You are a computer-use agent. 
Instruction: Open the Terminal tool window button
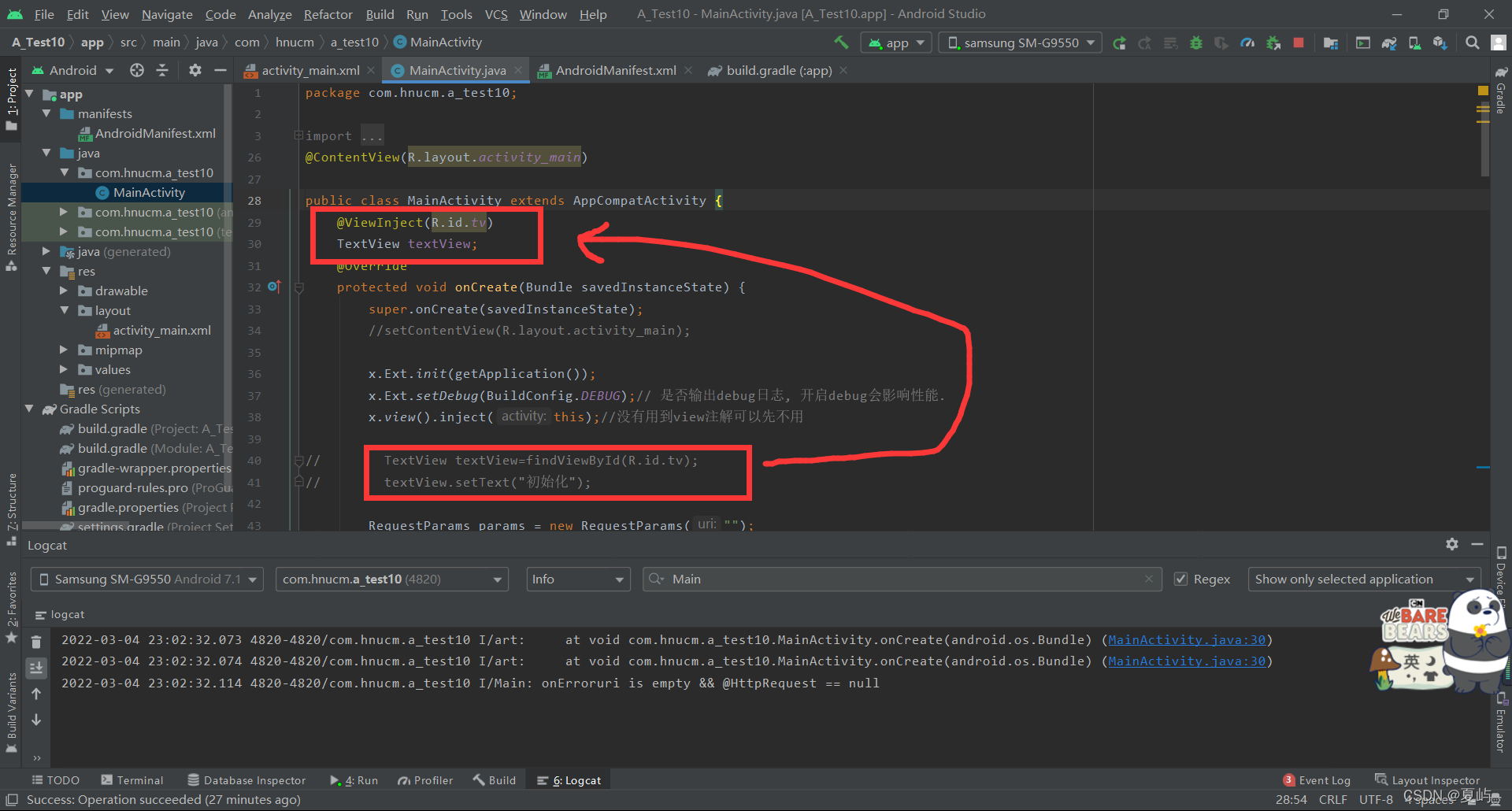(132, 780)
